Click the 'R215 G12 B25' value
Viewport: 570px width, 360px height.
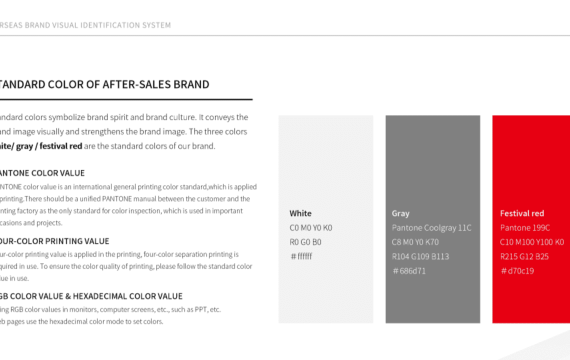pyautogui.click(x=524, y=257)
